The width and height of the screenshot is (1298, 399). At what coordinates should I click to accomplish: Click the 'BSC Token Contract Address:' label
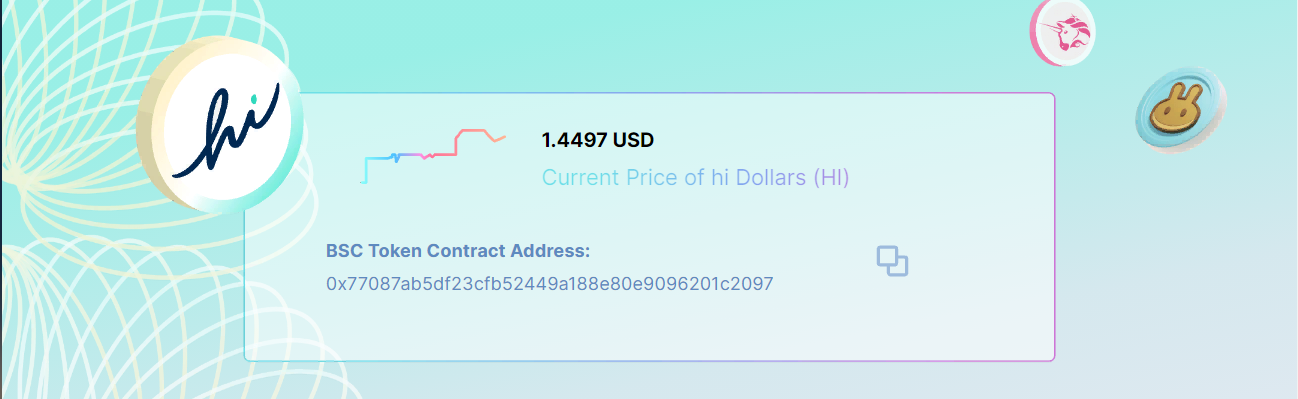458,250
